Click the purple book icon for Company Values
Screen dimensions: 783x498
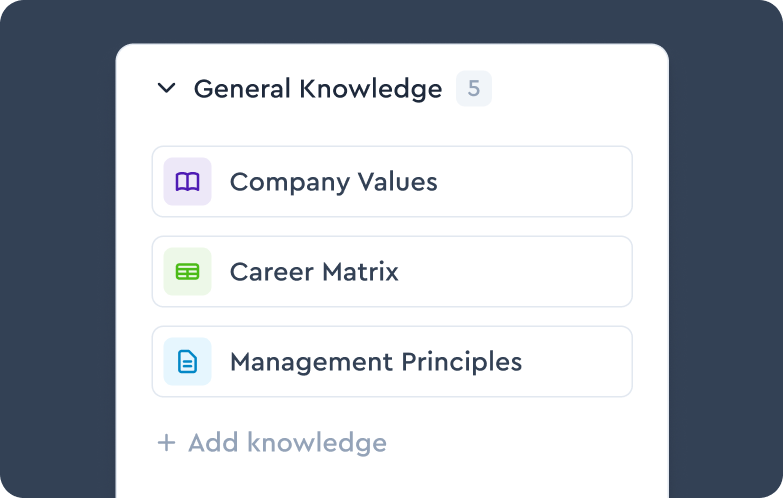click(x=188, y=182)
